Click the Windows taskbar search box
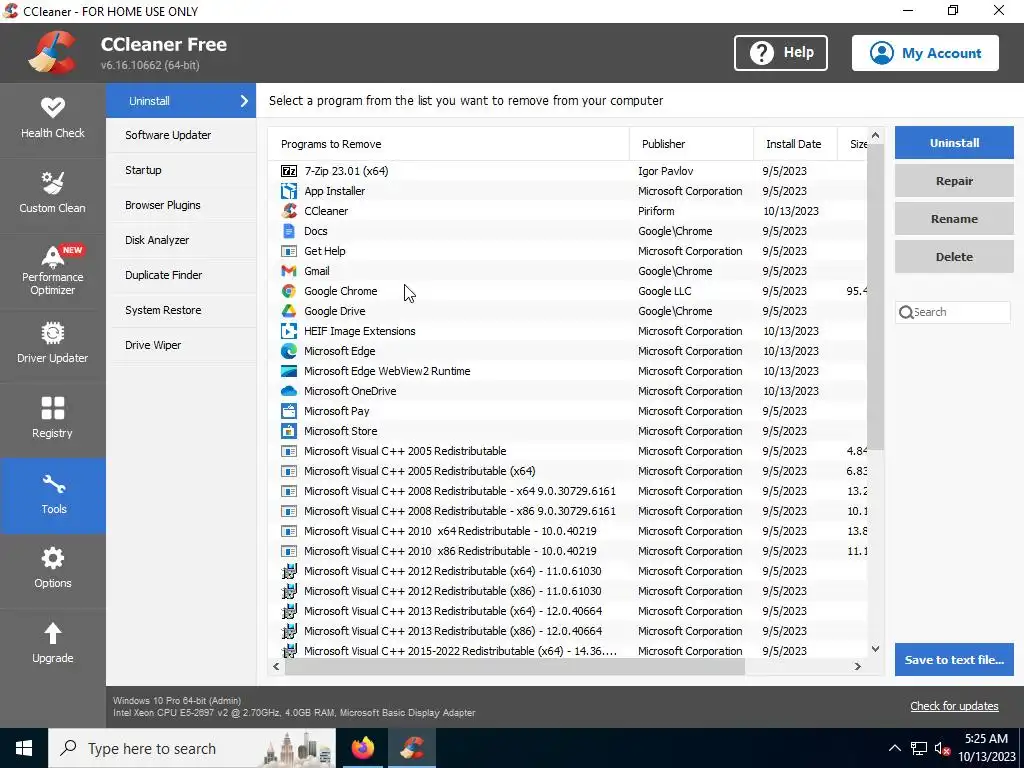1024x768 pixels. [x=192, y=748]
